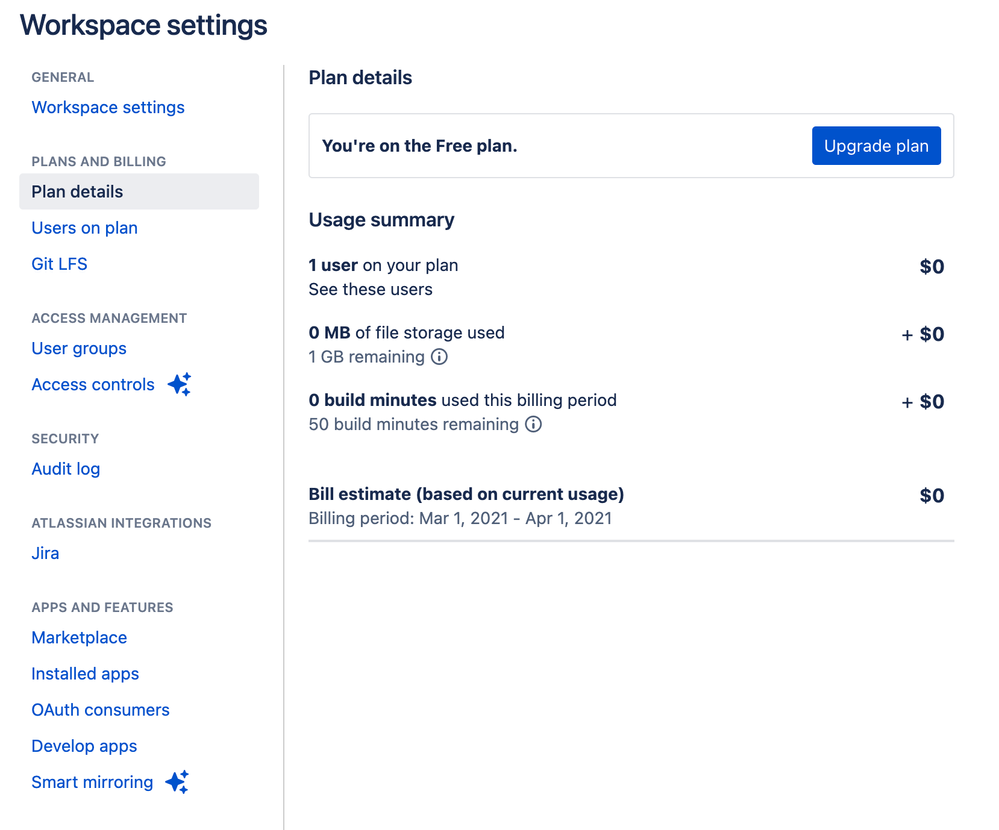Open the See these users link
Image resolution: width=999 pixels, height=830 pixels.
(370, 289)
